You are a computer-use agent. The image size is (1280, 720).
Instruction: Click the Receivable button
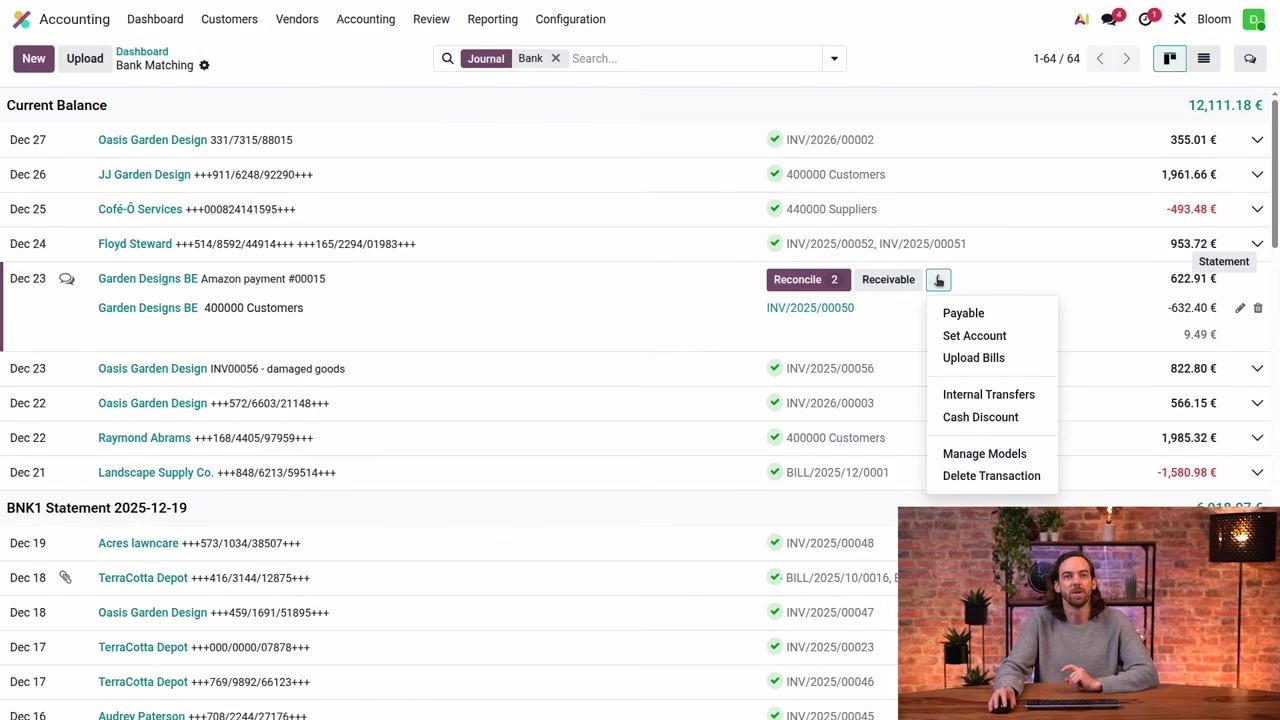(x=888, y=280)
